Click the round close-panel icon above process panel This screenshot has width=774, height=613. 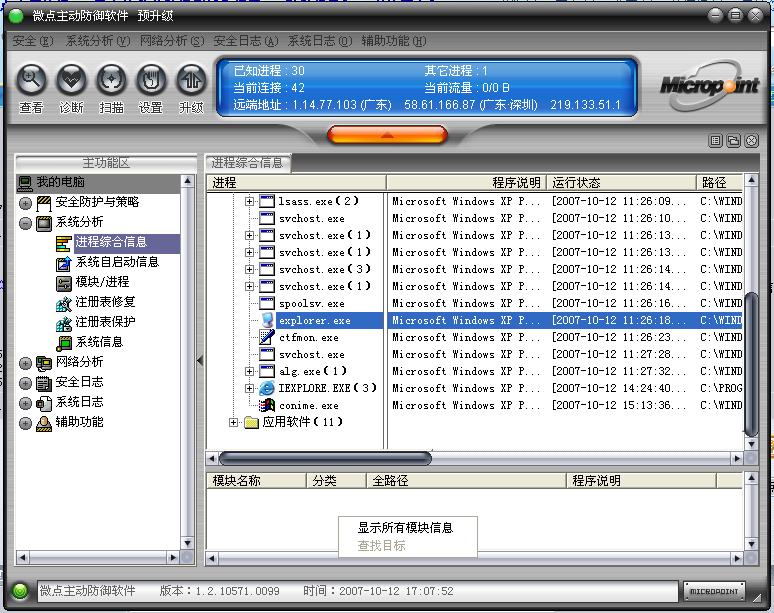coord(751,141)
